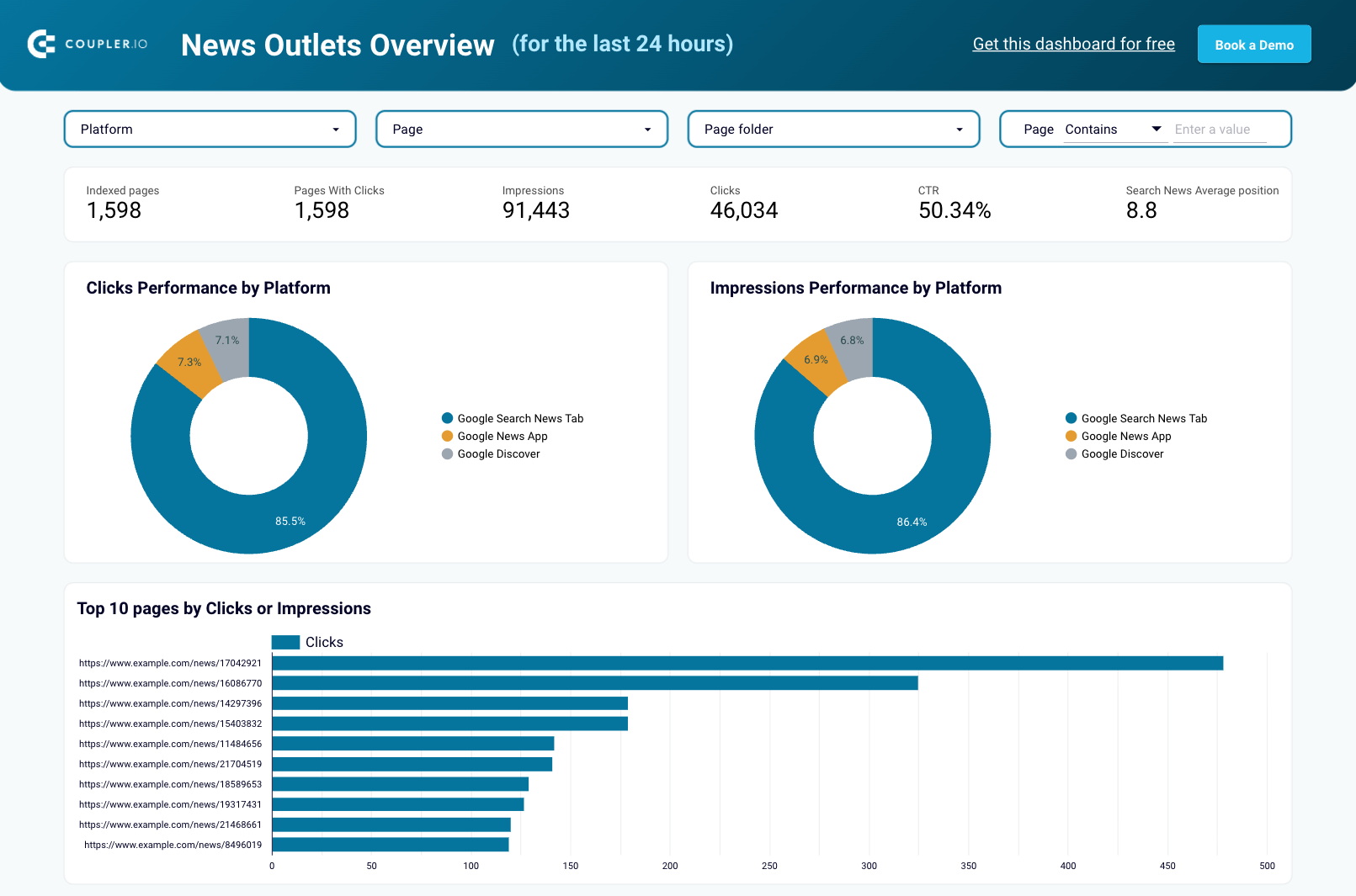Open Get this dashboard for free link
The image size is (1356, 896).
[x=1073, y=44]
